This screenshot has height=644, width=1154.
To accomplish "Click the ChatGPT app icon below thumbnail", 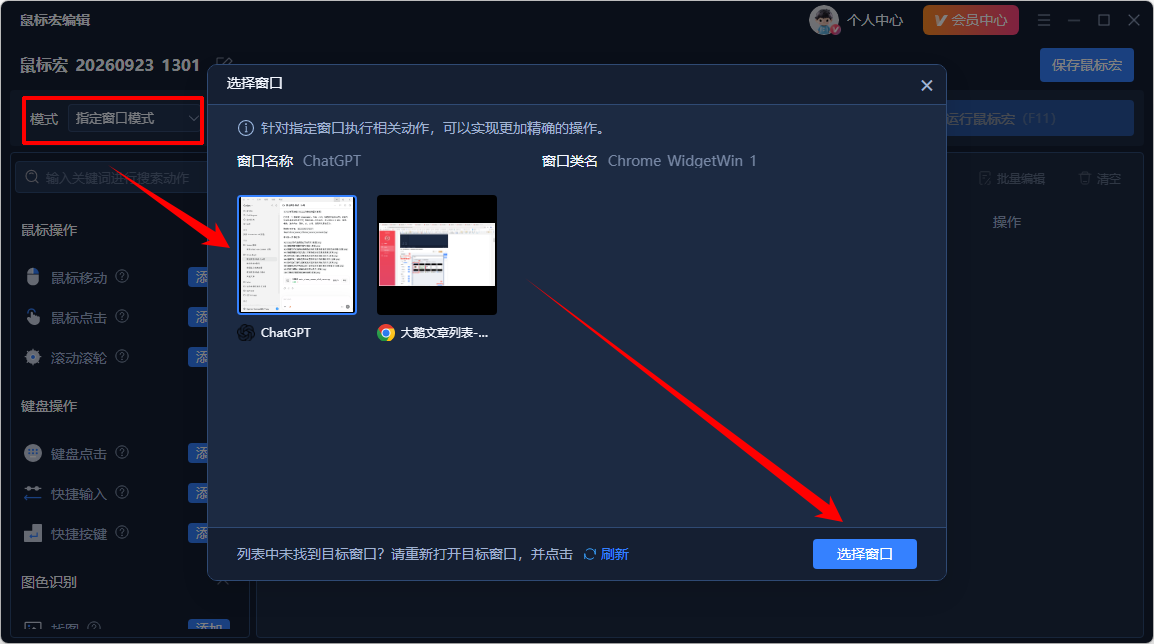I will click(x=246, y=333).
